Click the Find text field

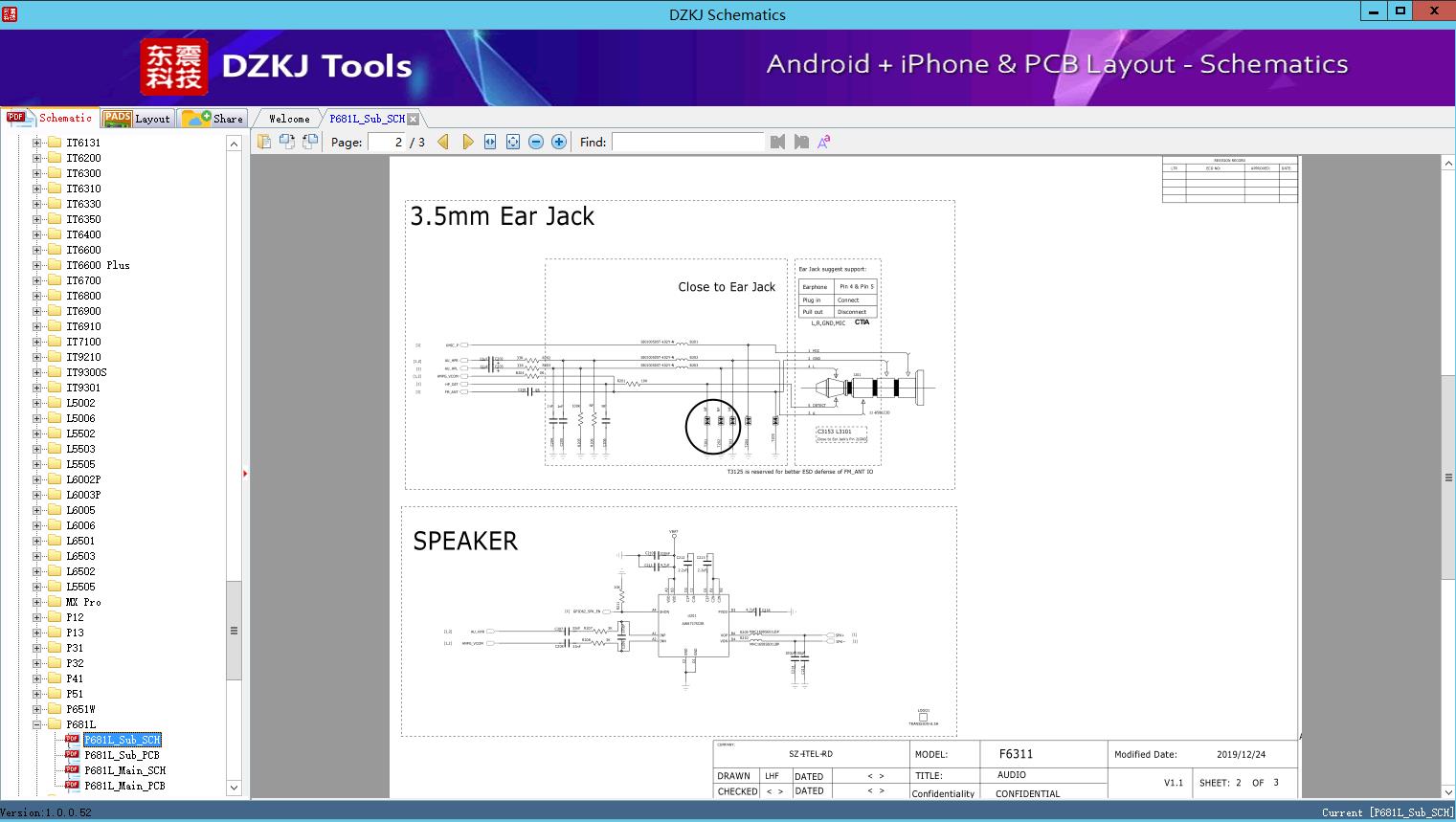coord(688,142)
